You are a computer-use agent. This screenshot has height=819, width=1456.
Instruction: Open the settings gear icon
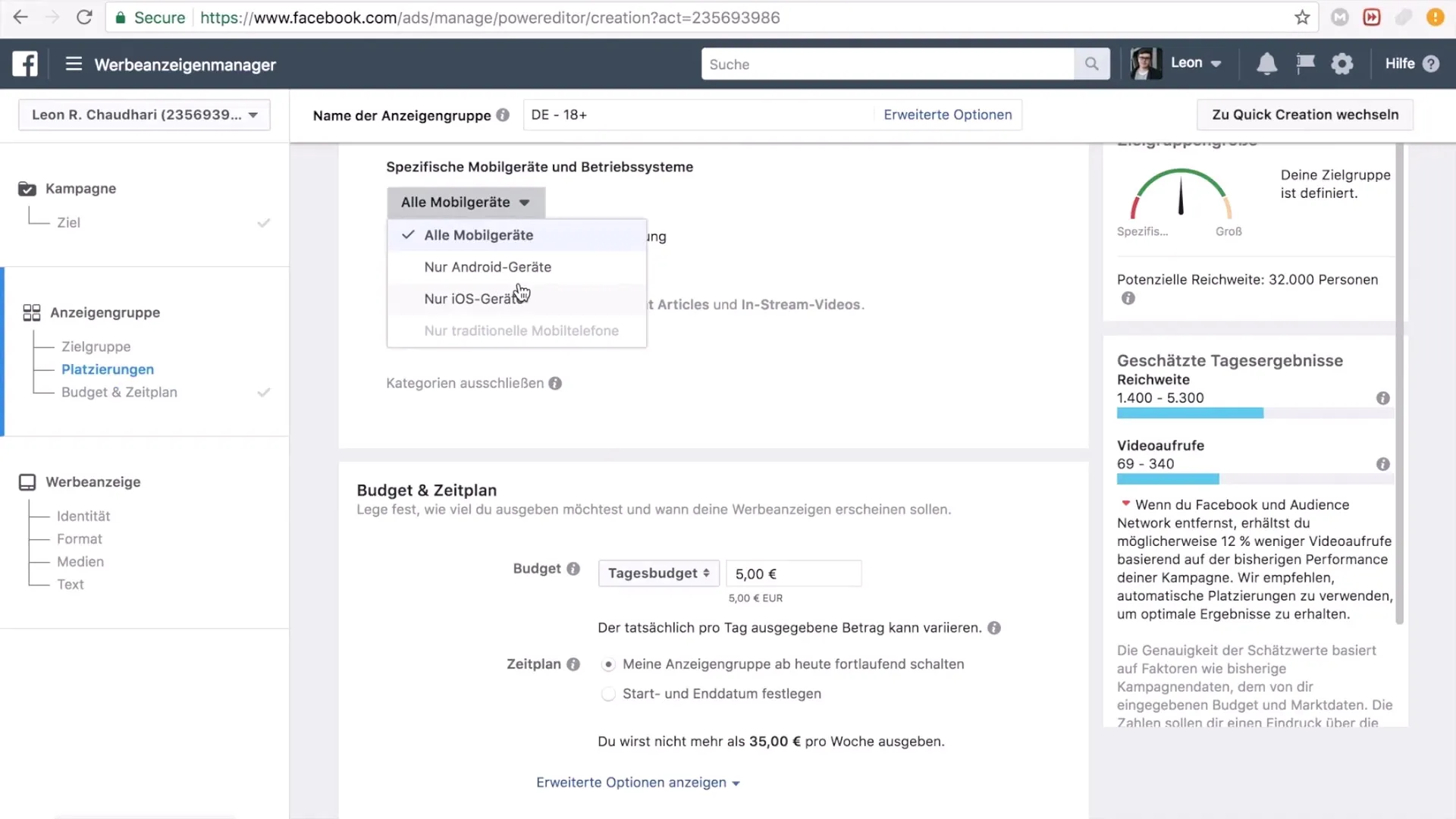click(1342, 64)
